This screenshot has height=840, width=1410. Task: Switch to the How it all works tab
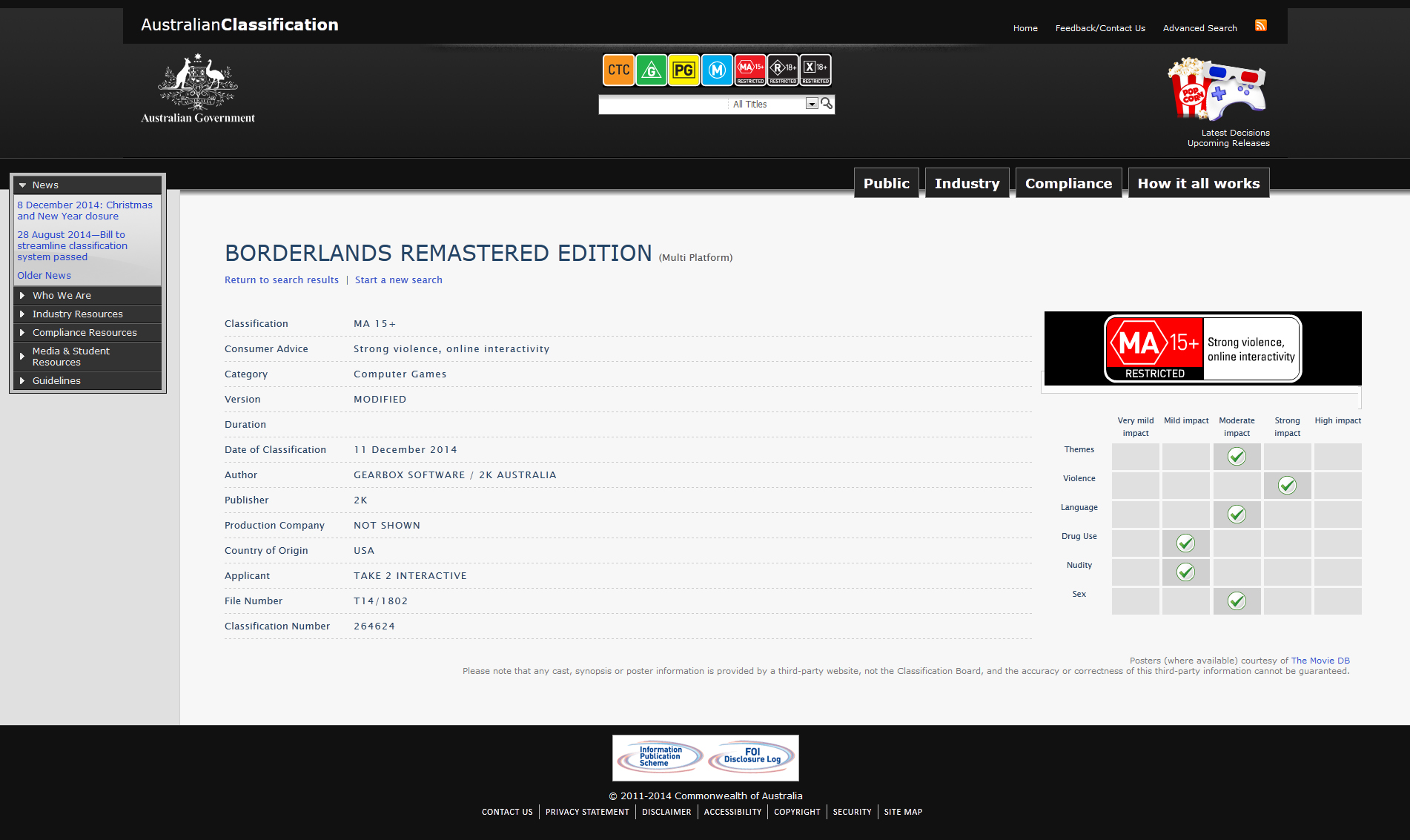click(x=1198, y=183)
